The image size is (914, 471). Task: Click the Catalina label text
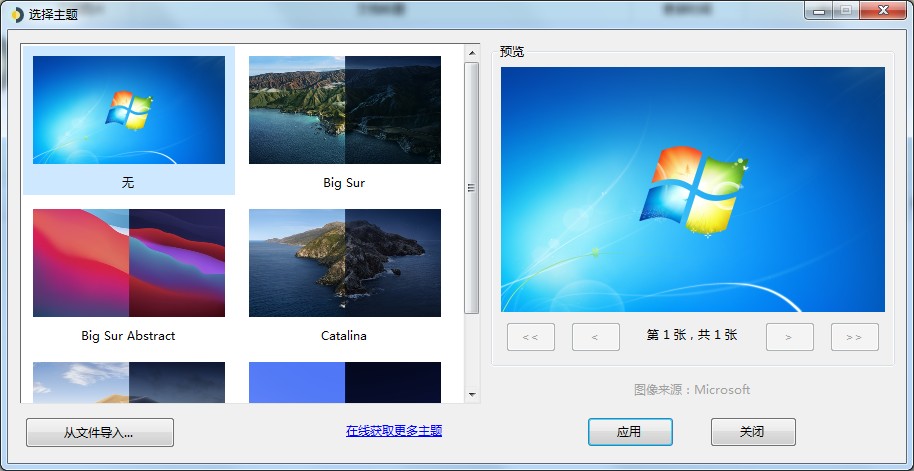(344, 336)
